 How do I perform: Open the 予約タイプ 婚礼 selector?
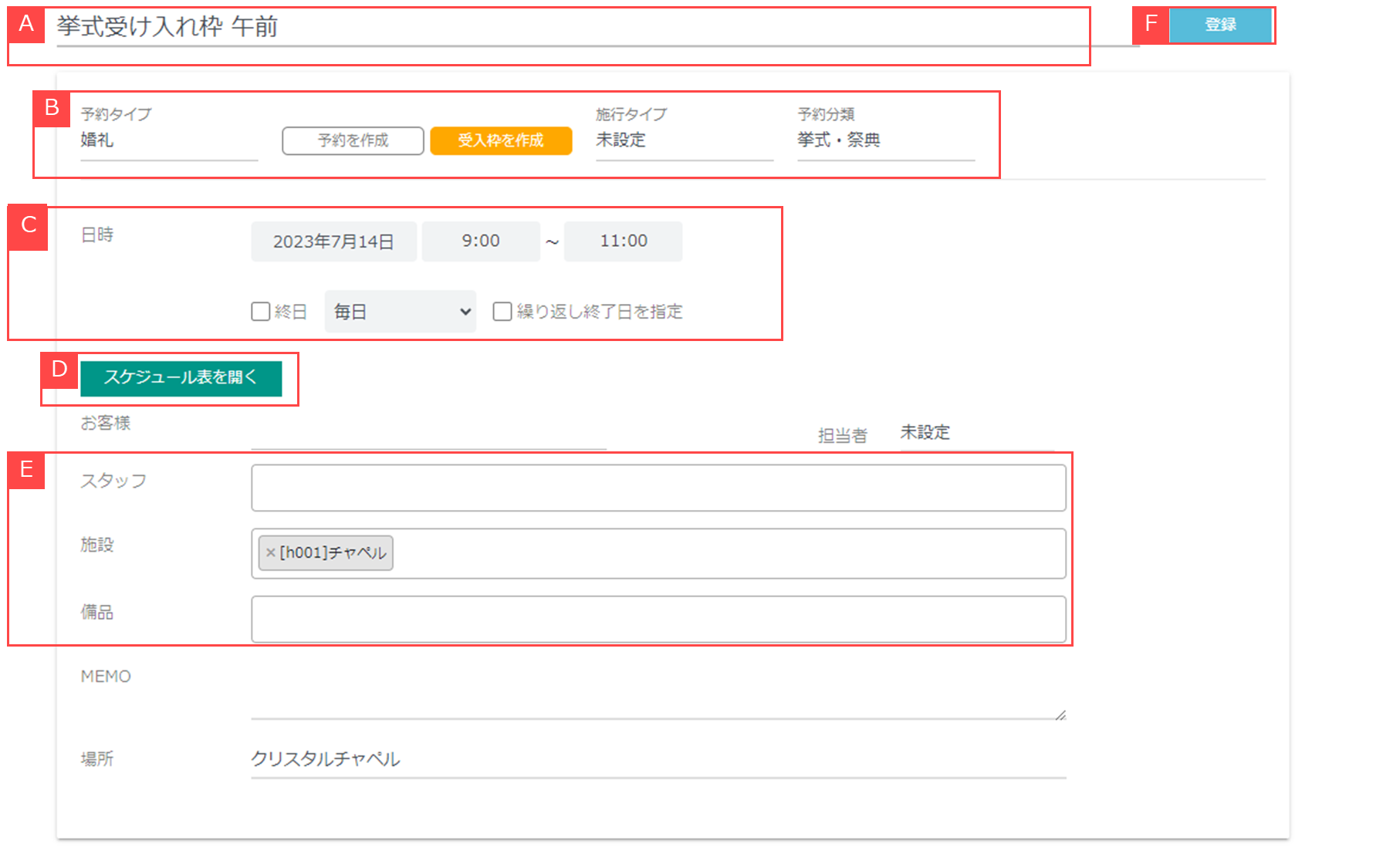point(168,140)
